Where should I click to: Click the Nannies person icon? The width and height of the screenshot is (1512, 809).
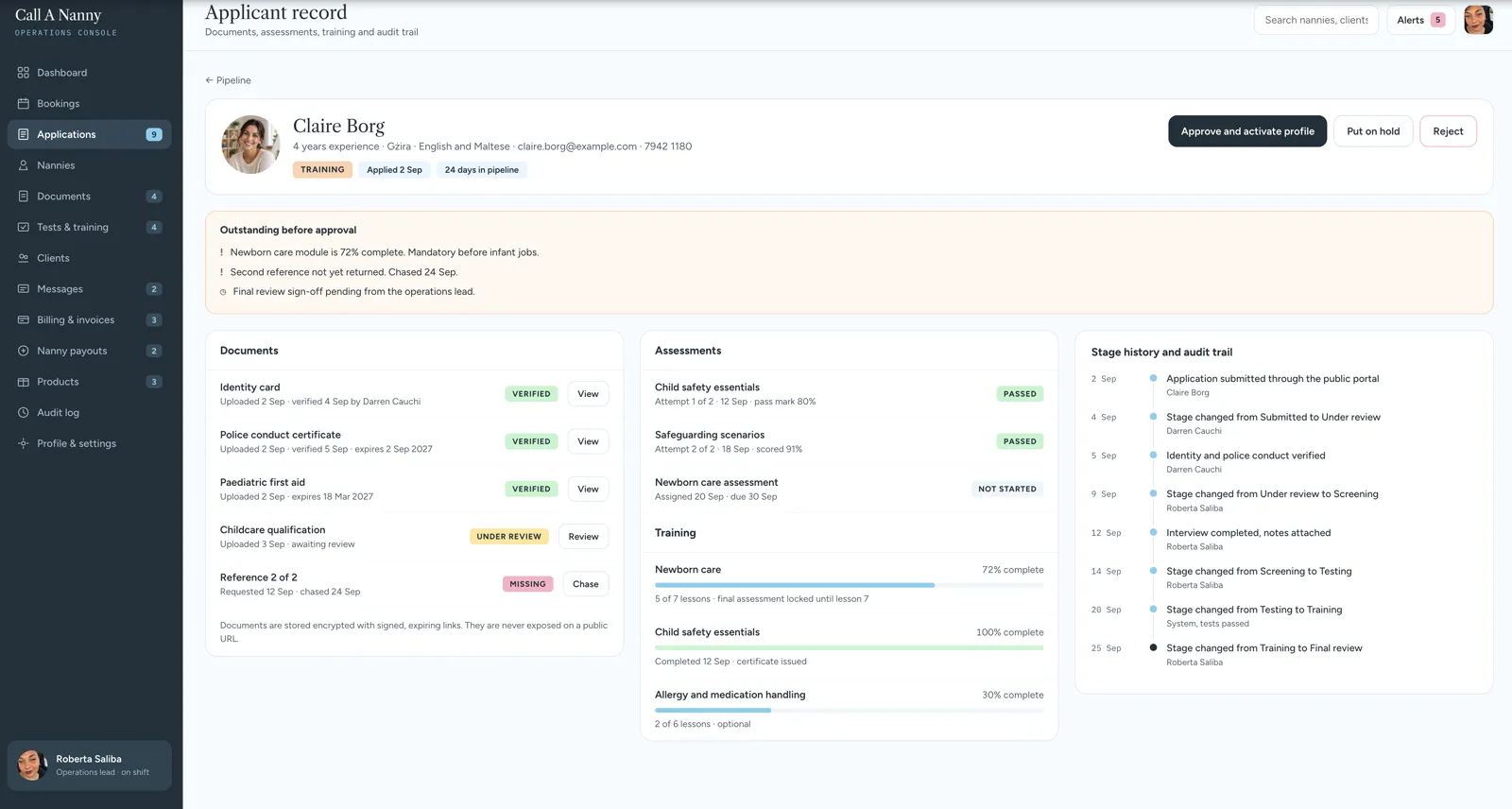pos(24,165)
